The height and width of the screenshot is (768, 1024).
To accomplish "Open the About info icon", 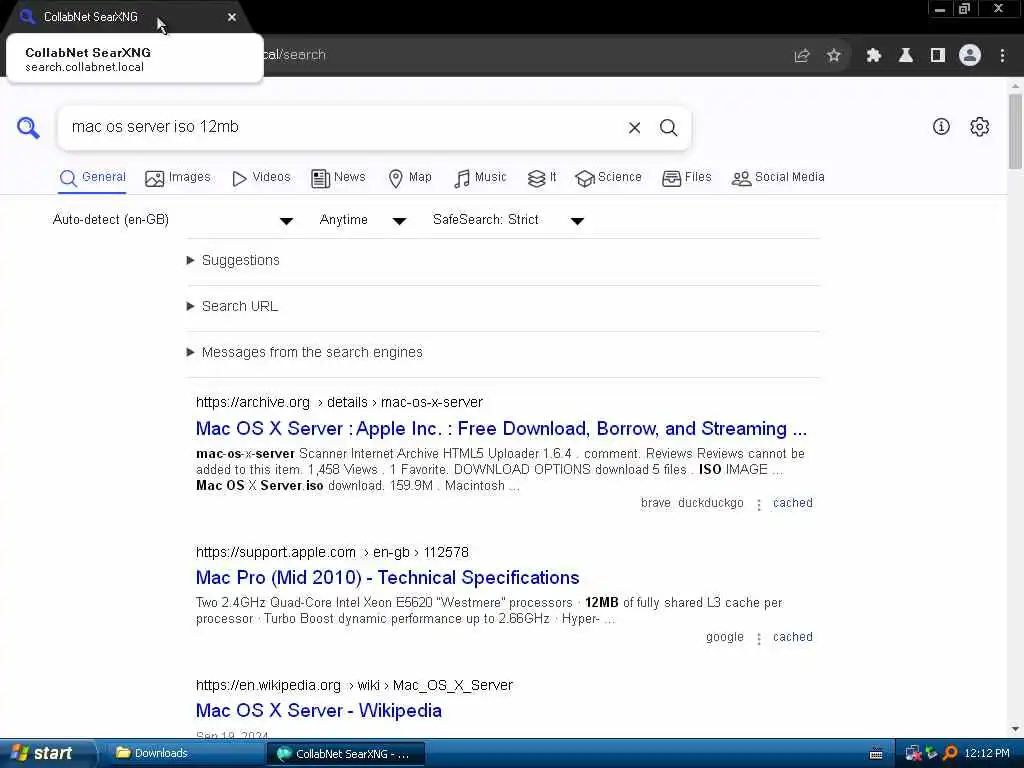I will click(x=941, y=127).
